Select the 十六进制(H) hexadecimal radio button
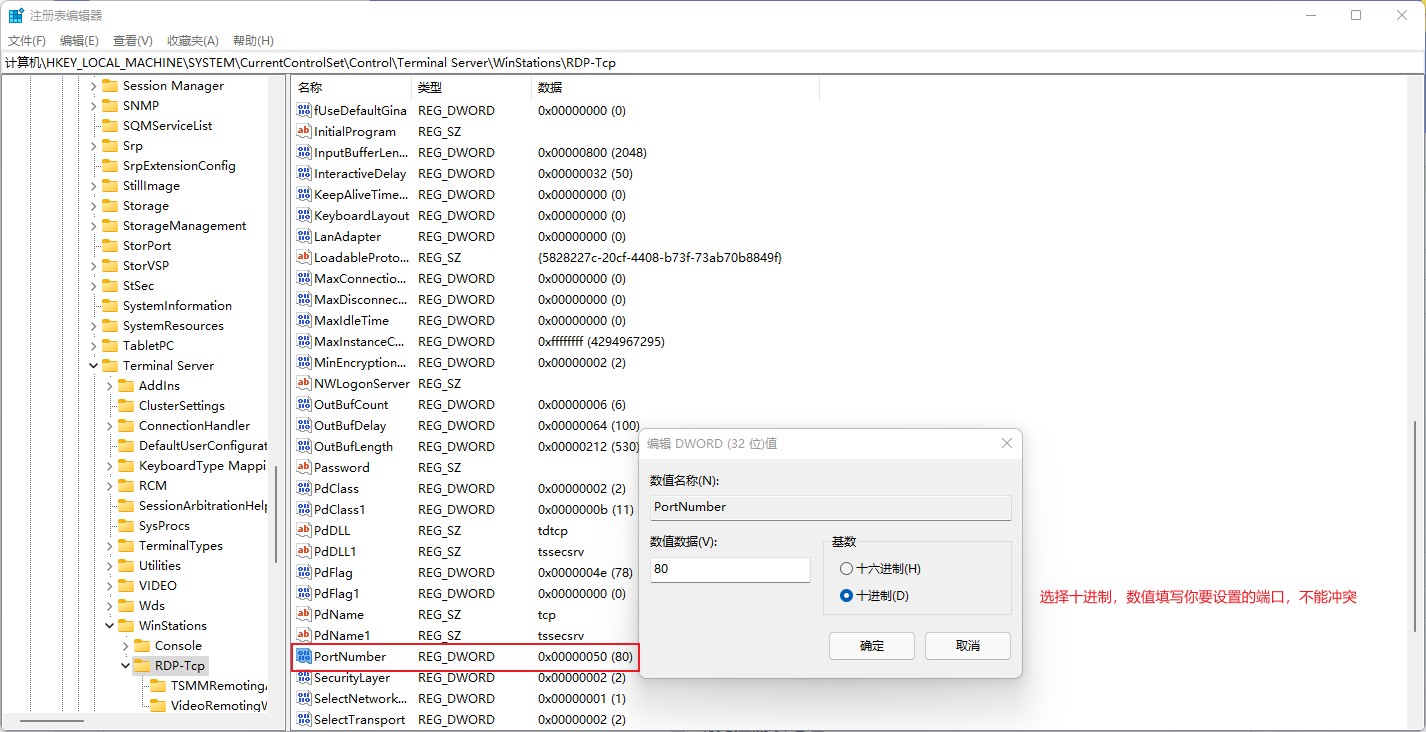Image resolution: width=1426 pixels, height=732 pixels. pyautogui.click(x=846, y=569)
